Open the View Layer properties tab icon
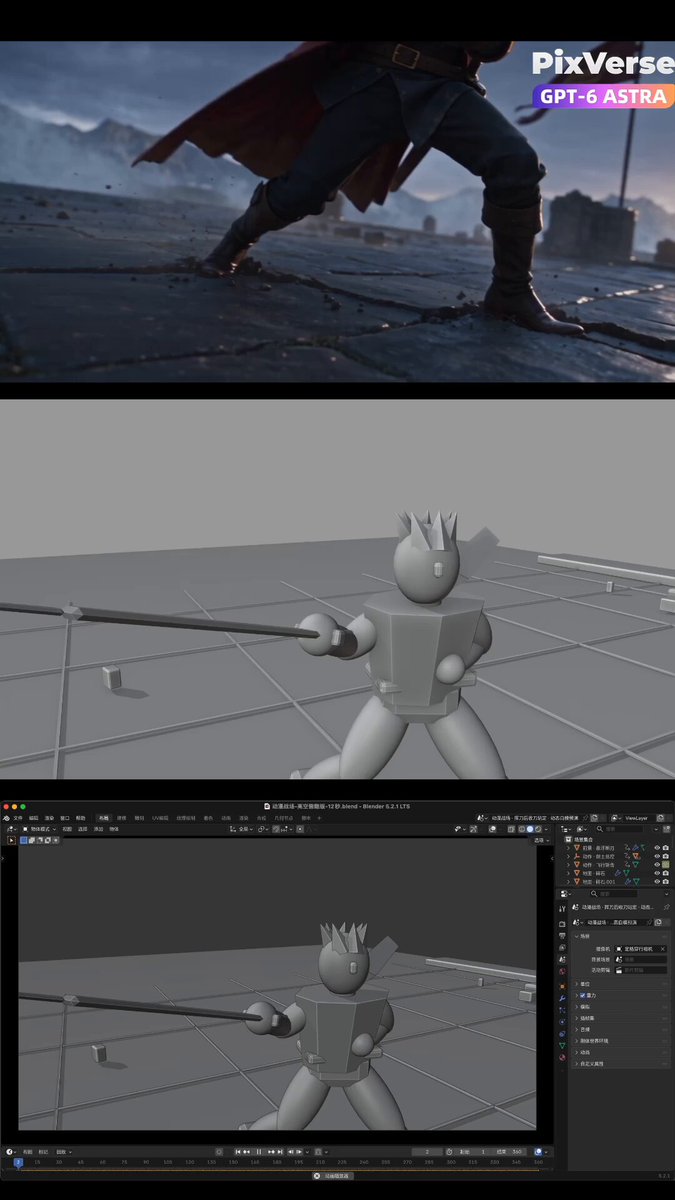This screenshot has width=675, height=1200. (x=562, y=947)
